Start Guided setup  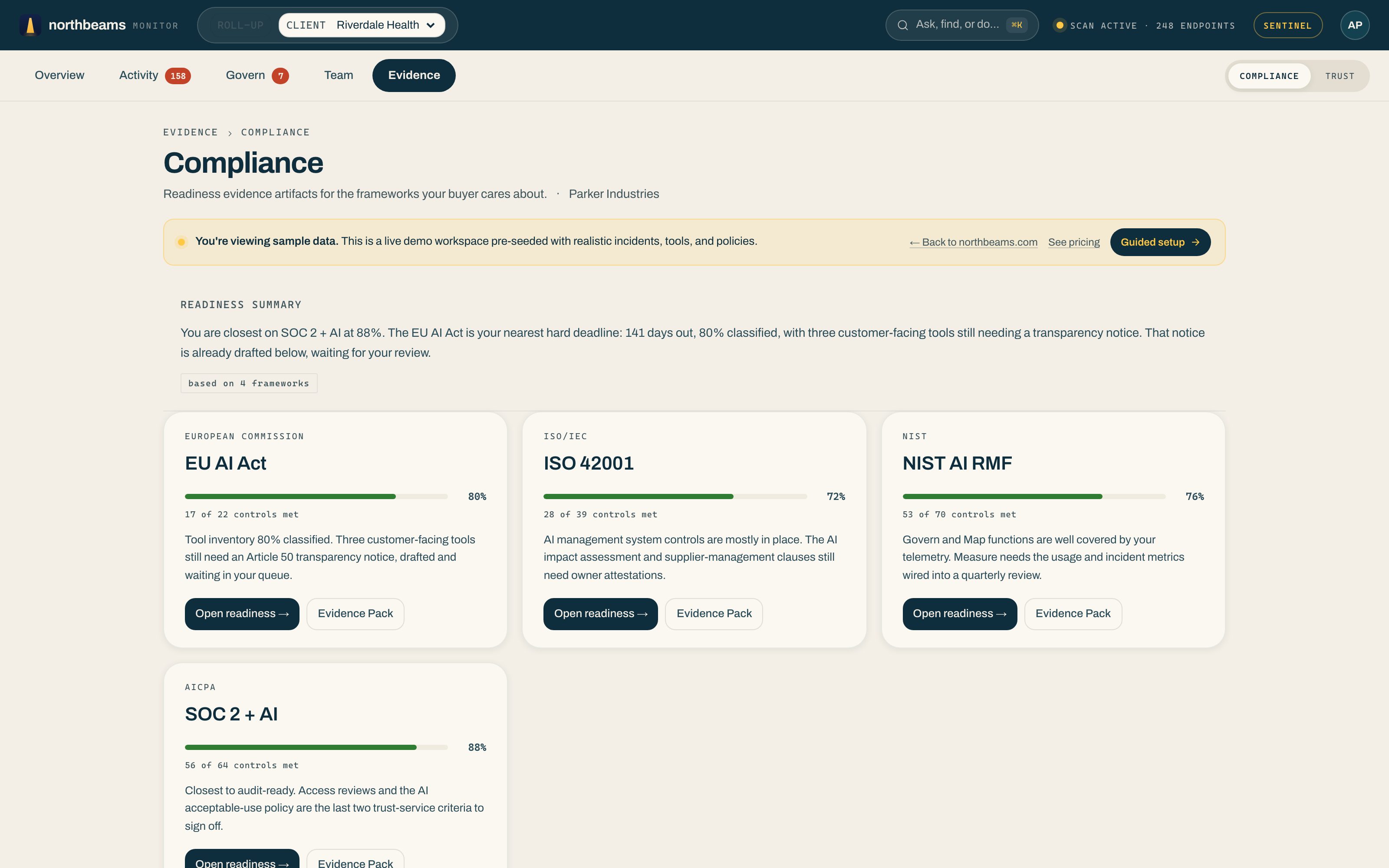(x=1160, y=242)
